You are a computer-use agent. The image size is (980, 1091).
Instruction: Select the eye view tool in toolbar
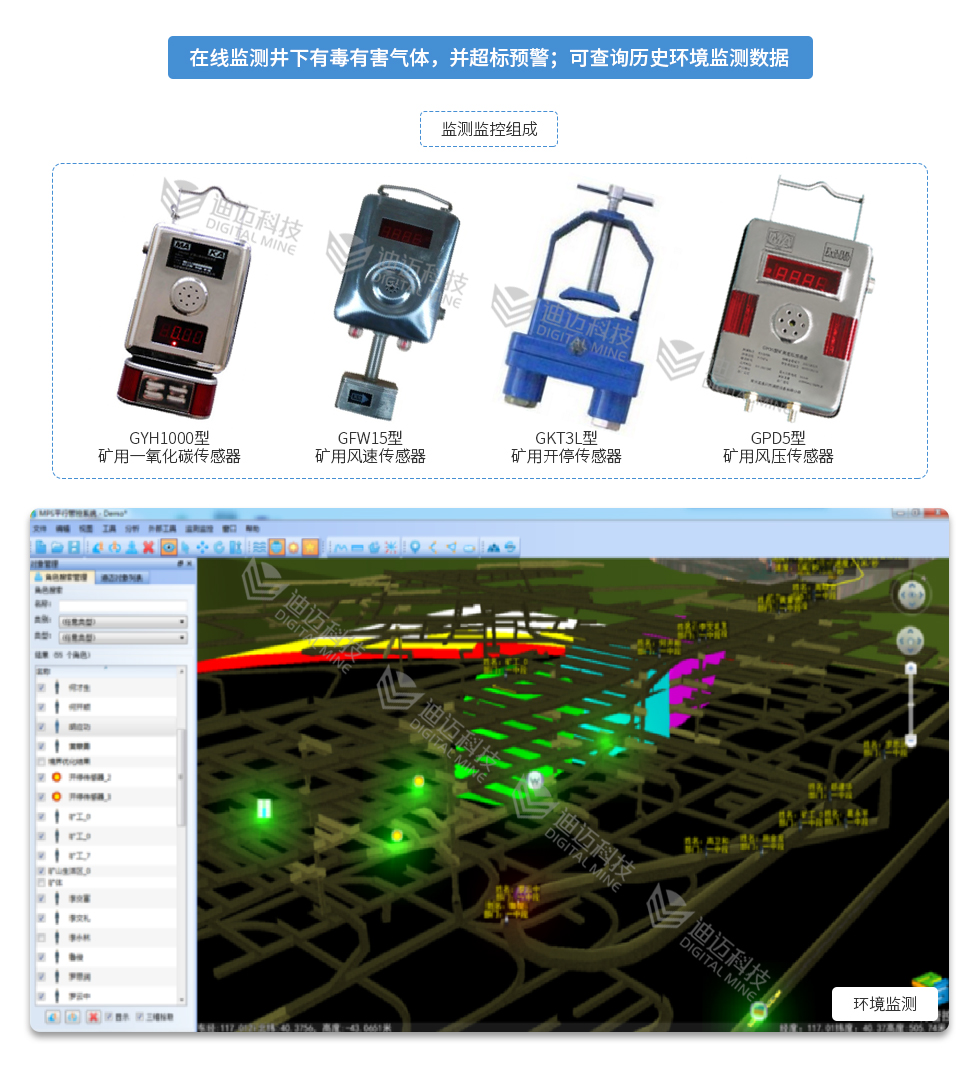click(169, 547)
